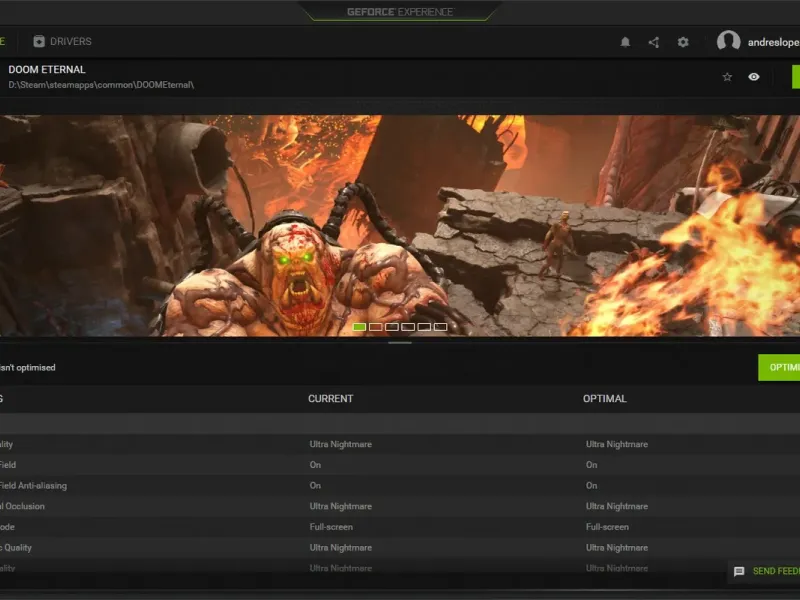Click the DOOM Eternal install path text
Viewport: 800px width, 600px height.
[101, 85]
